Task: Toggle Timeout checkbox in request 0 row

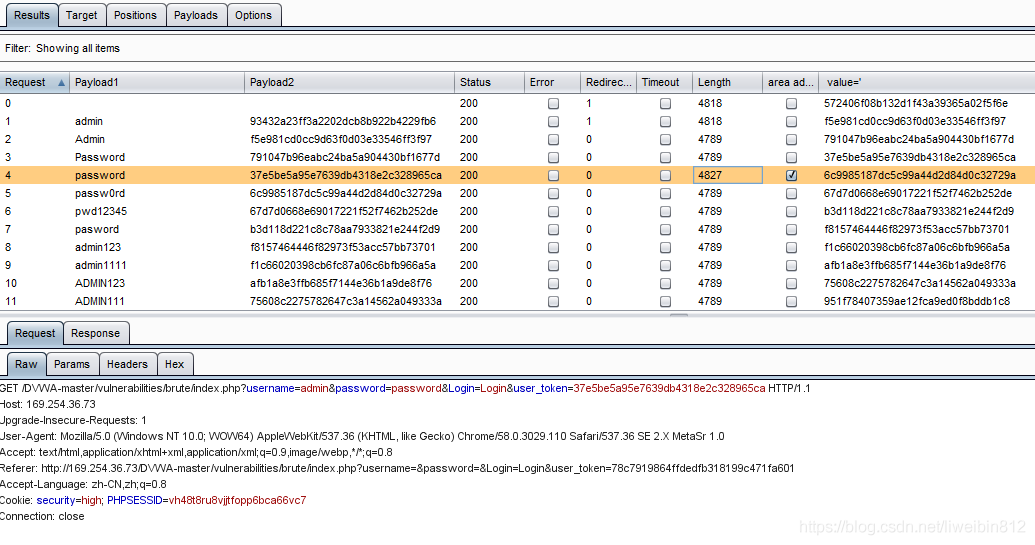Action: pyautogui.click(x=665, y=104)
